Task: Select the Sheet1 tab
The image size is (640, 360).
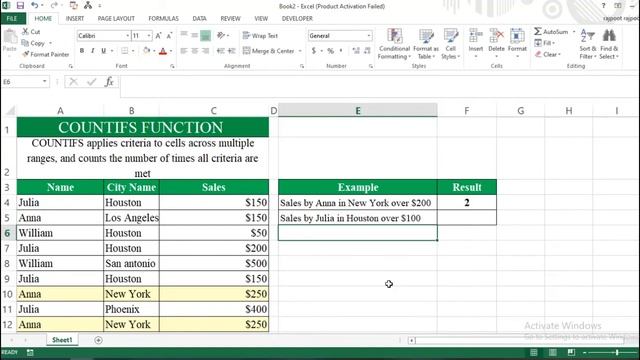Action: [x=62, y=340]
